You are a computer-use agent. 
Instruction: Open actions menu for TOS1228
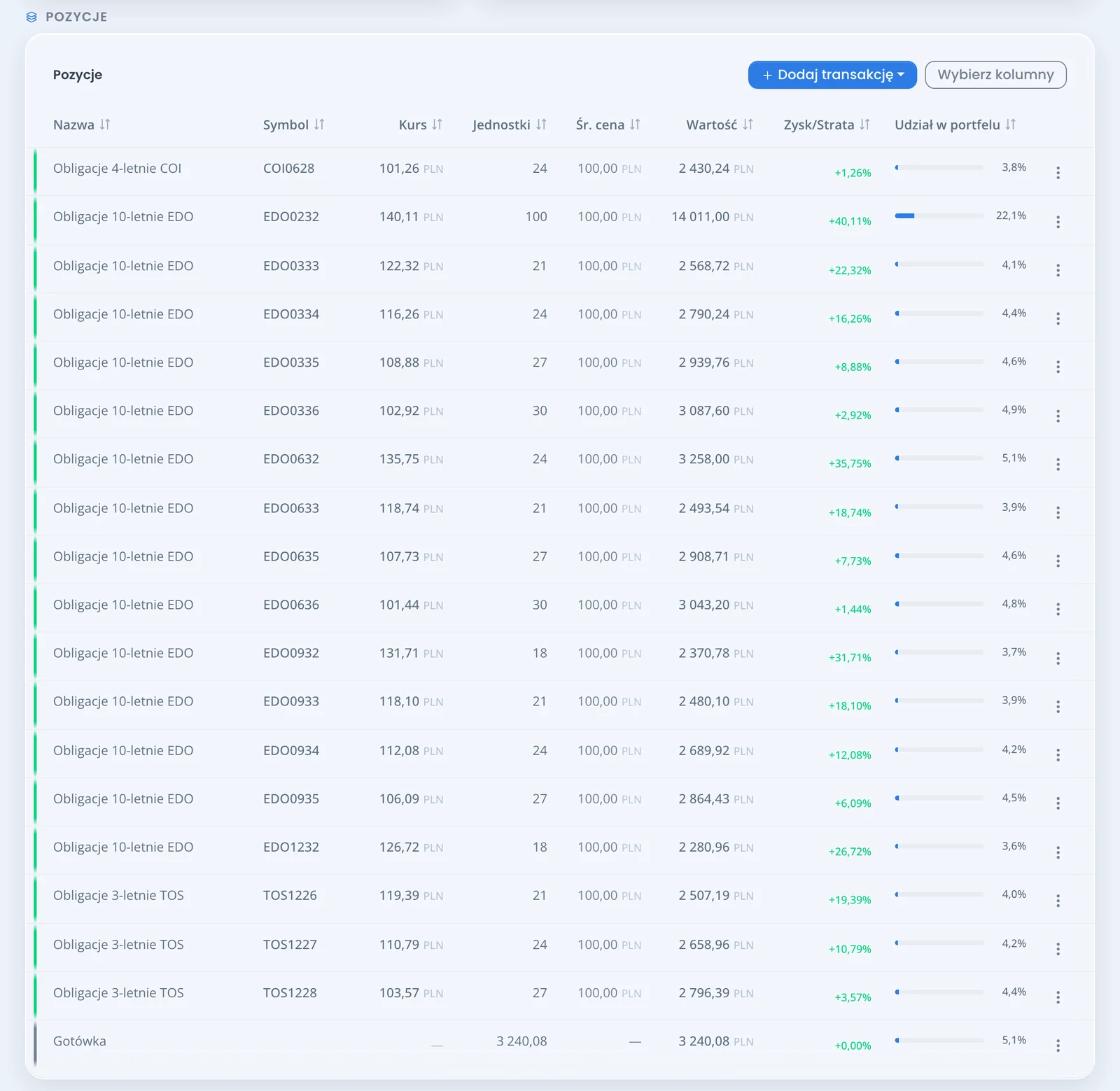(x=1058, y=997)
